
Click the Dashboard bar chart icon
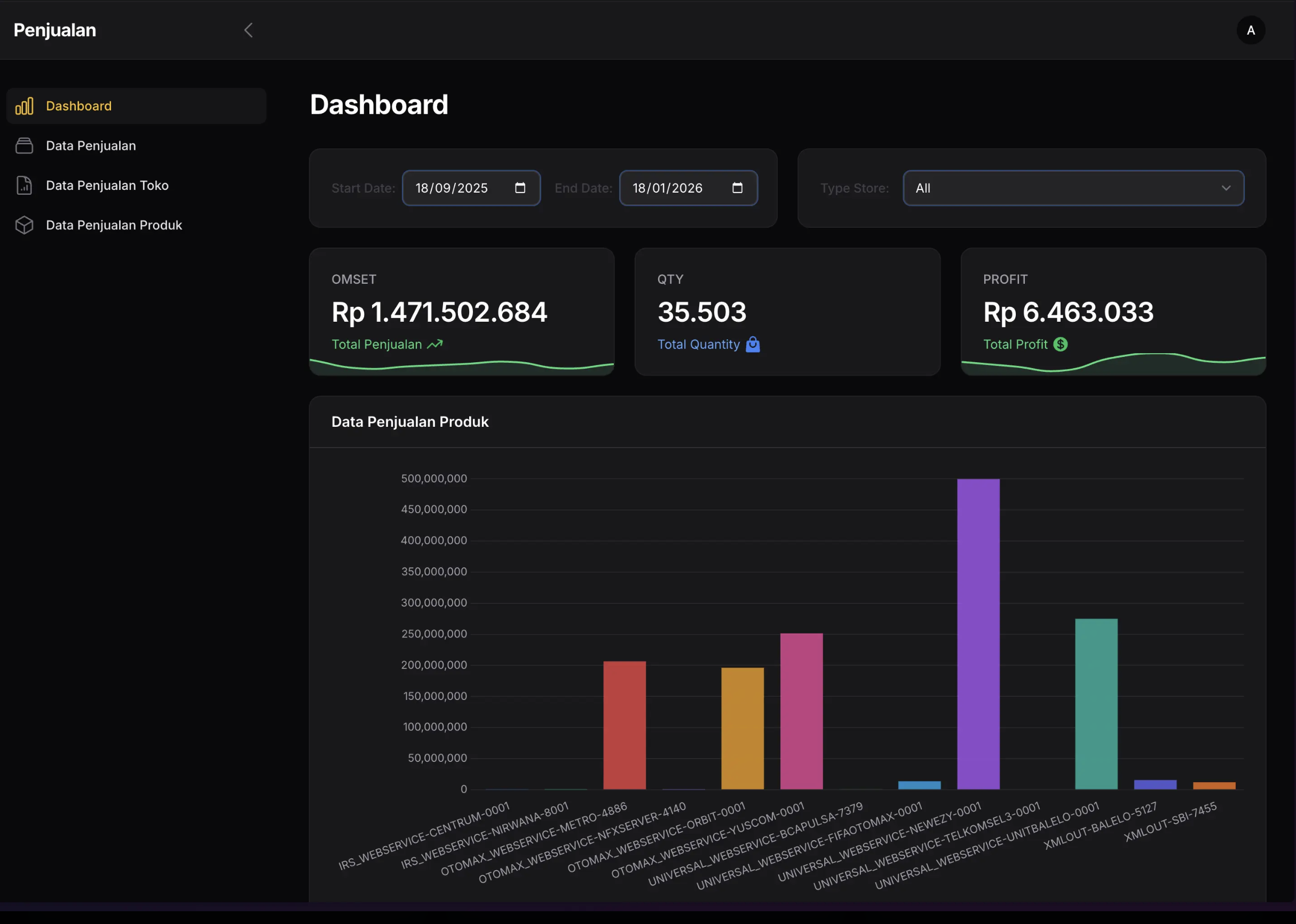coord(24,106)
